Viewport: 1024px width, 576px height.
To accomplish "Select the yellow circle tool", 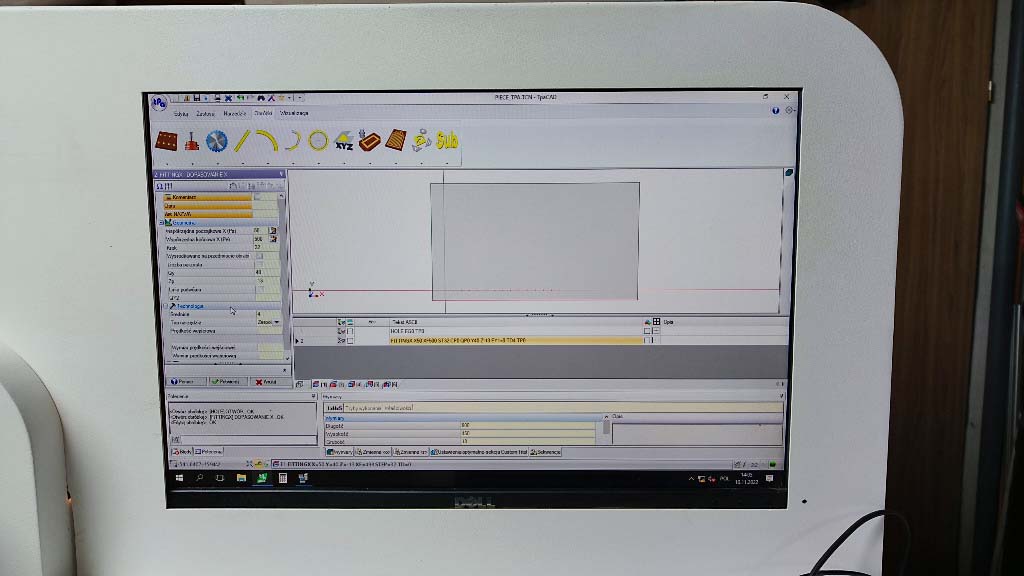I will click(318, 141).
